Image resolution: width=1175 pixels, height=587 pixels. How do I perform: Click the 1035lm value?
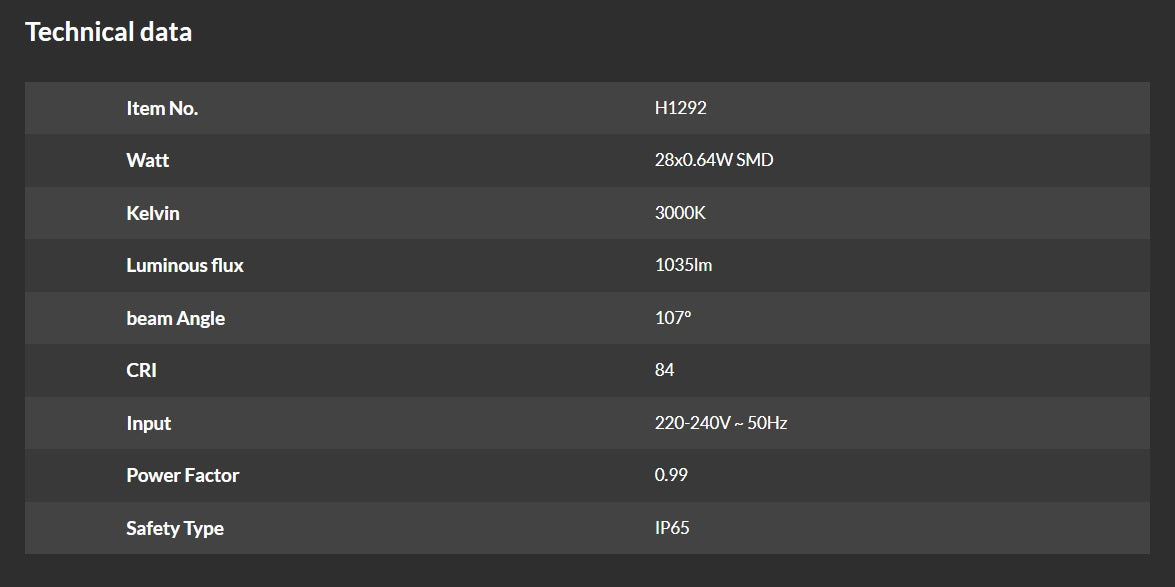point(683,265)
